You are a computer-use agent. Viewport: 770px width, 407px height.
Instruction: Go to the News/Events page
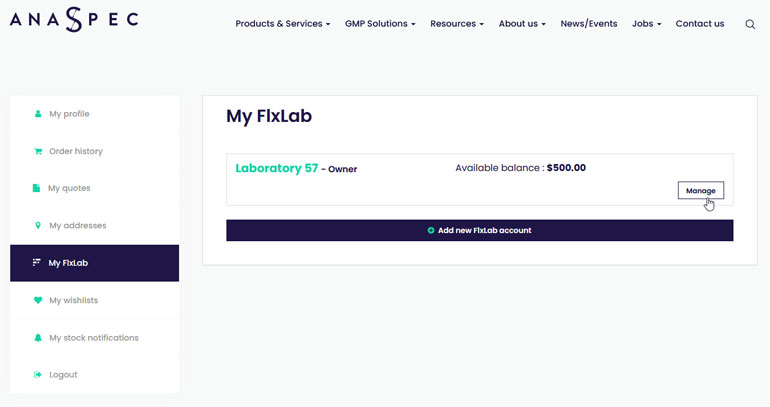point(589,24)
